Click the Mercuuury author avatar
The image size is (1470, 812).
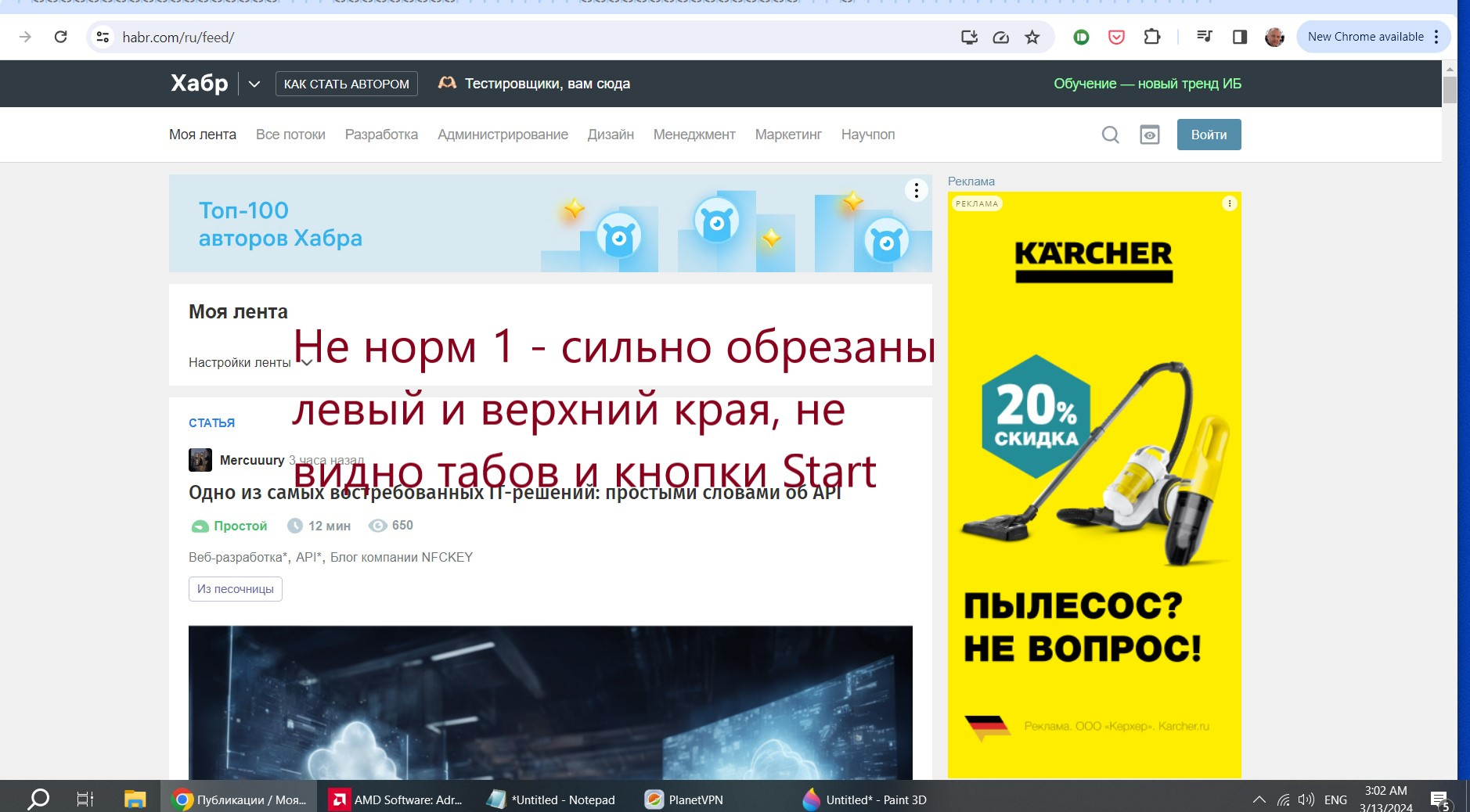(200, 460)
